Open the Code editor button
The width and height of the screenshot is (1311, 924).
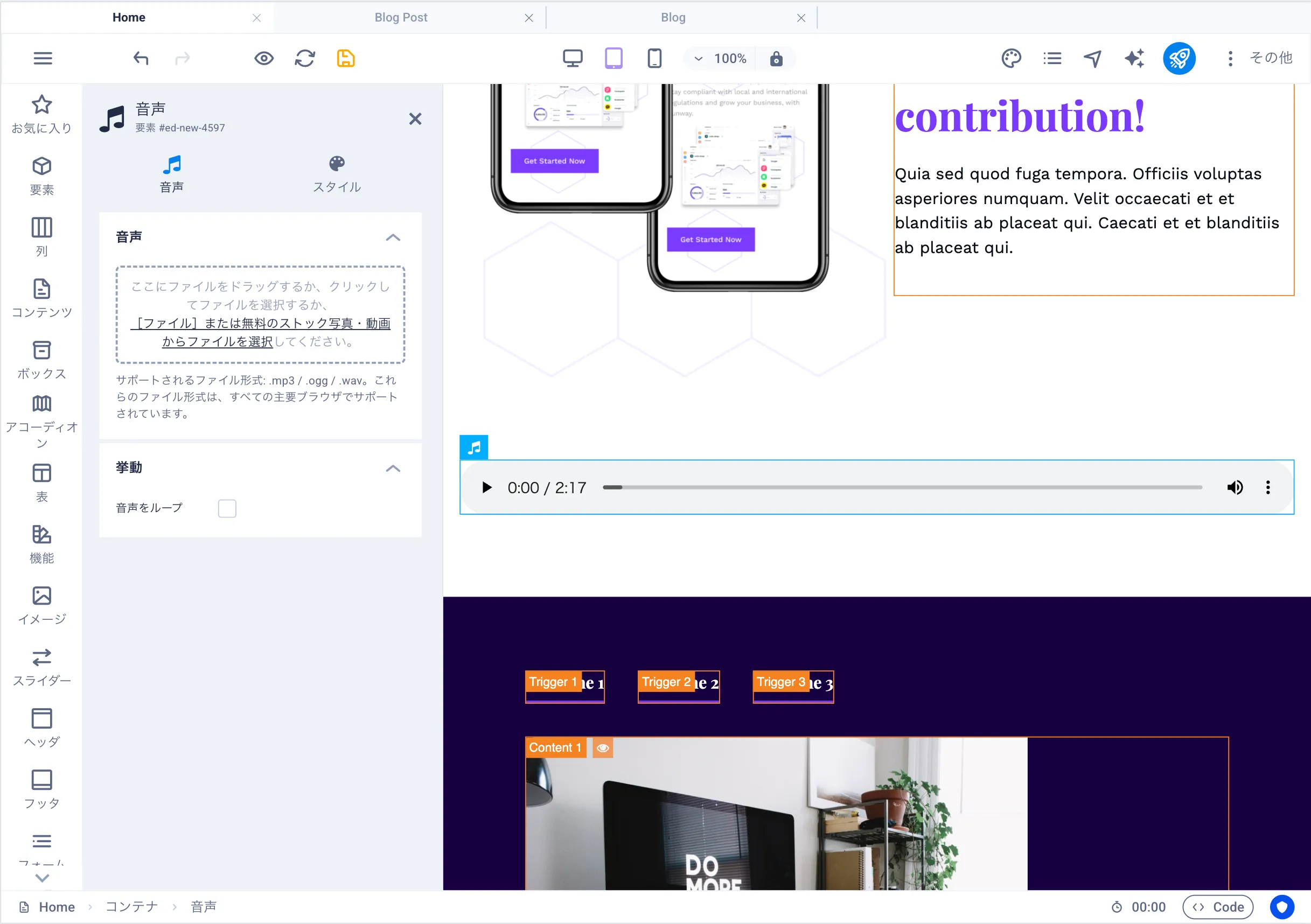click(1218, 907)
